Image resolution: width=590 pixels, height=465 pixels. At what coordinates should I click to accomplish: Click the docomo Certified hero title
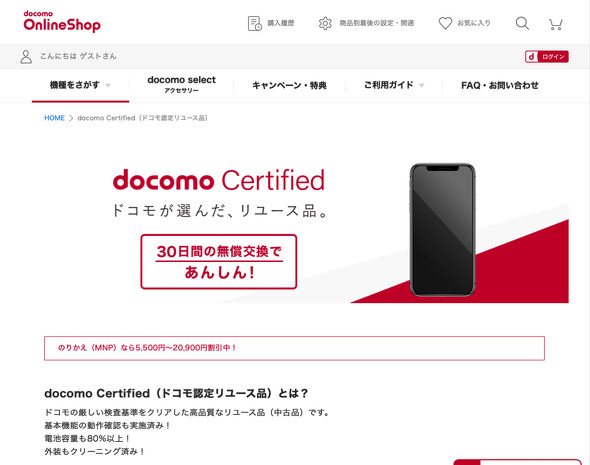[x=219, y=180]
